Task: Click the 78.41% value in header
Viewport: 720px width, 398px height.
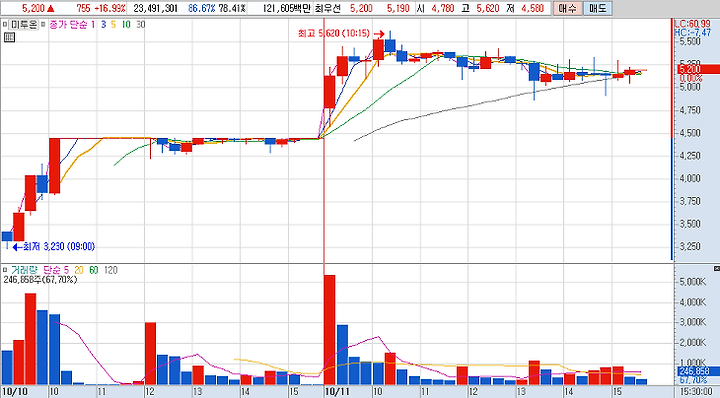Action: click(232, 8)
